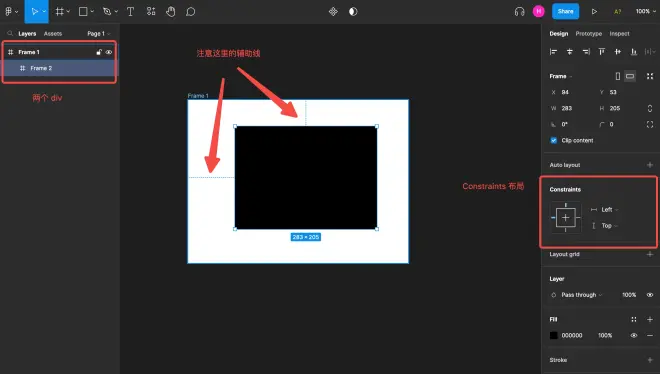This screenshot has width=660, height=374.
Task: Switch to the Prototype tab
Action: point(588,34)
